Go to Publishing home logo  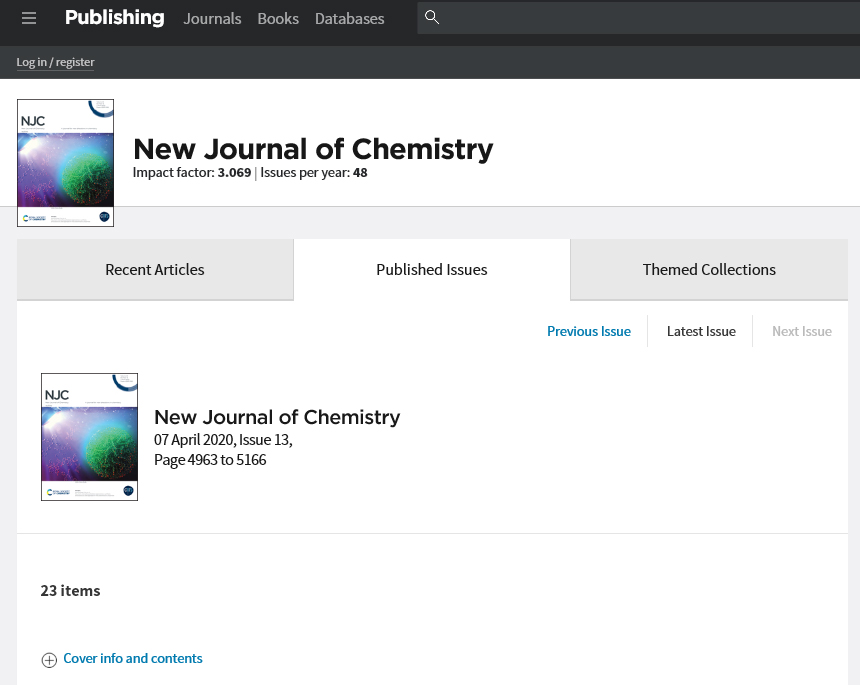pos(115,18)
